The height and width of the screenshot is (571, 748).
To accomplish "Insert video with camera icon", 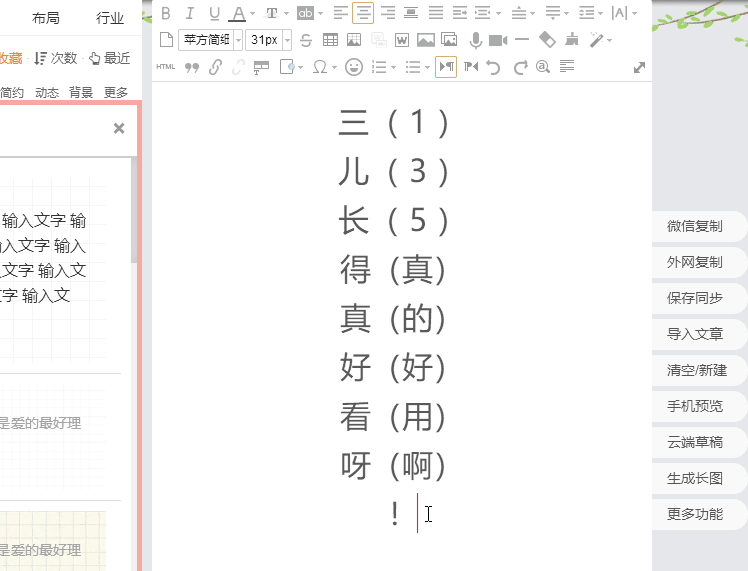I will tap(498, 41).
